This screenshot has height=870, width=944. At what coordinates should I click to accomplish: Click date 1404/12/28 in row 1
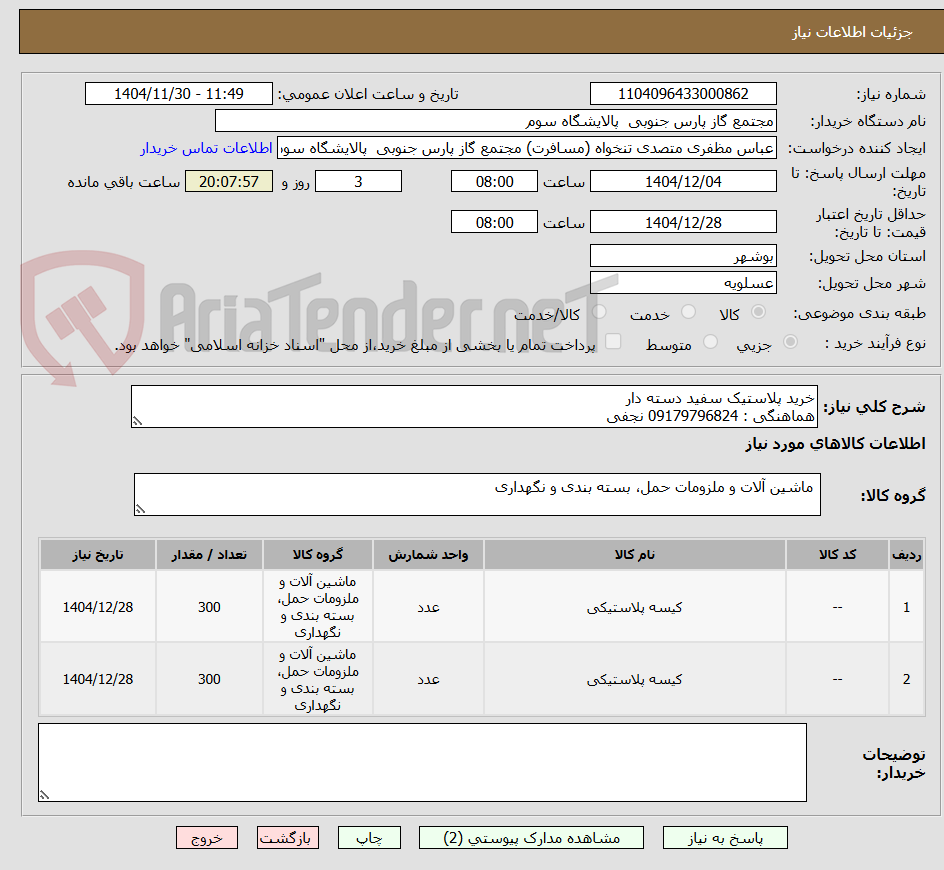coord(98,607)
